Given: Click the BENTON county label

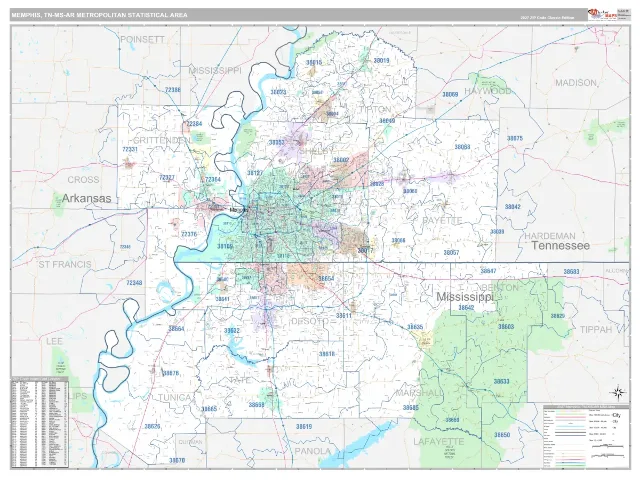Looking at the screenshot, I should [x=500, y=287].
